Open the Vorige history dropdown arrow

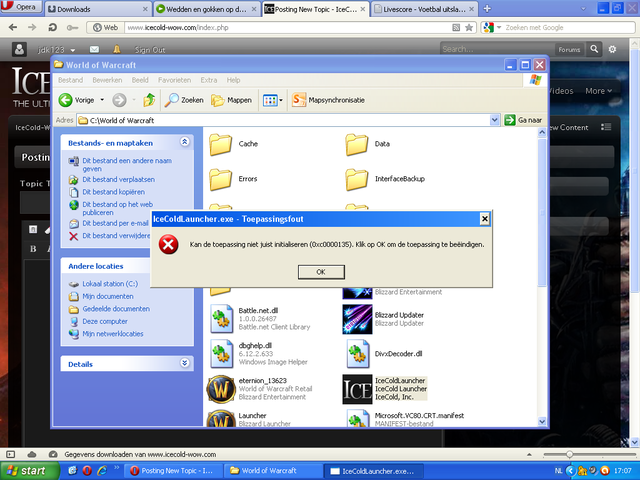[x=102, y=100]
